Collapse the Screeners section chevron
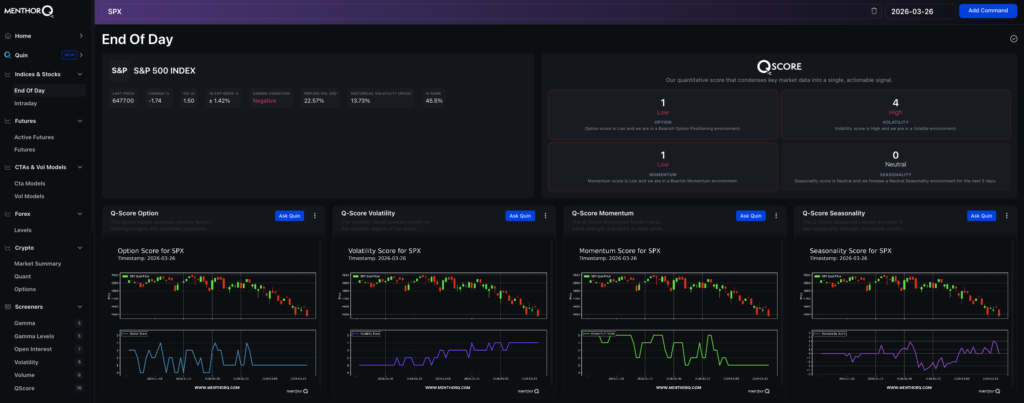1024x403 pixels. (80, 306)
